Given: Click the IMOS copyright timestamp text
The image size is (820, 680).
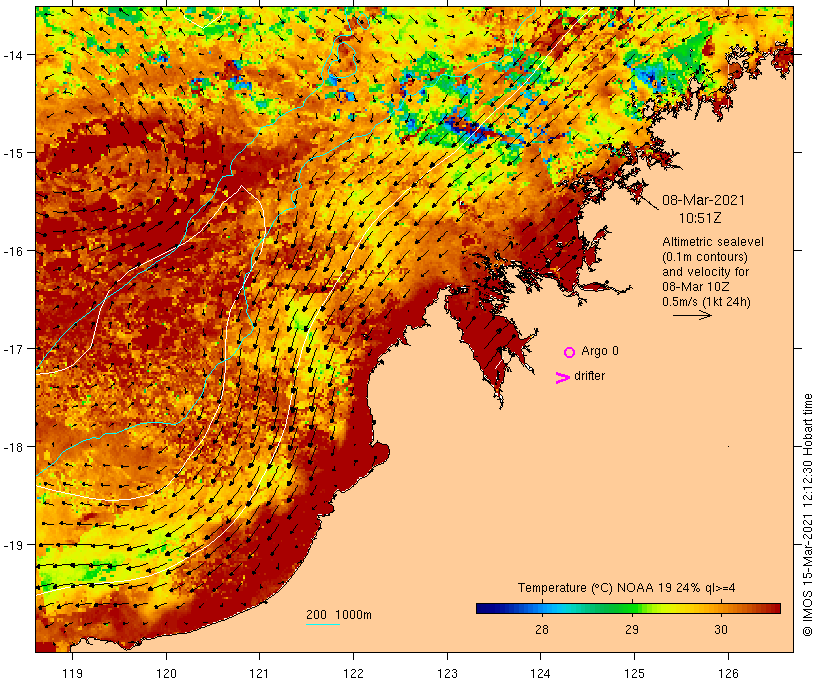Looking at the screenshot, I should (807, 515).
